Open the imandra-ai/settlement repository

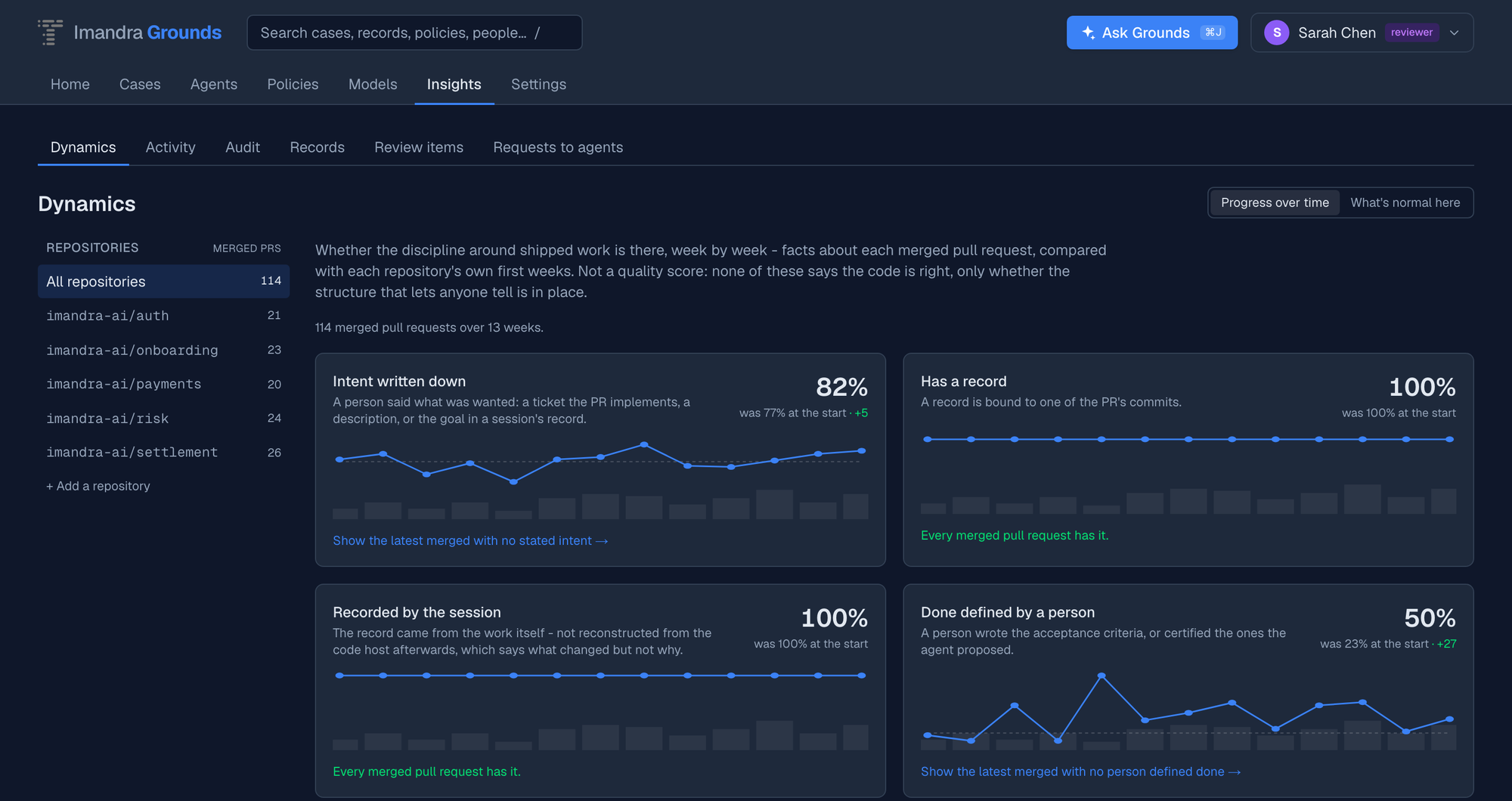(163, 452)
